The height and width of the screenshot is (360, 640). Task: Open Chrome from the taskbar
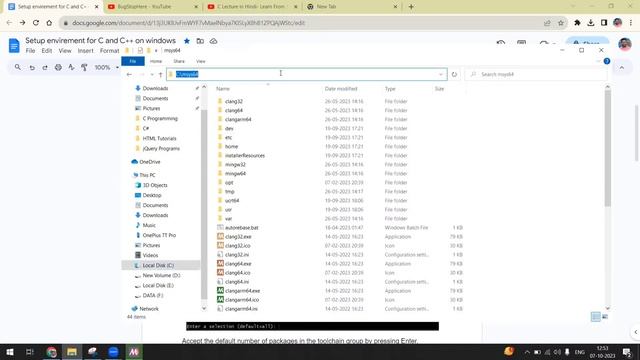point(51,352)
